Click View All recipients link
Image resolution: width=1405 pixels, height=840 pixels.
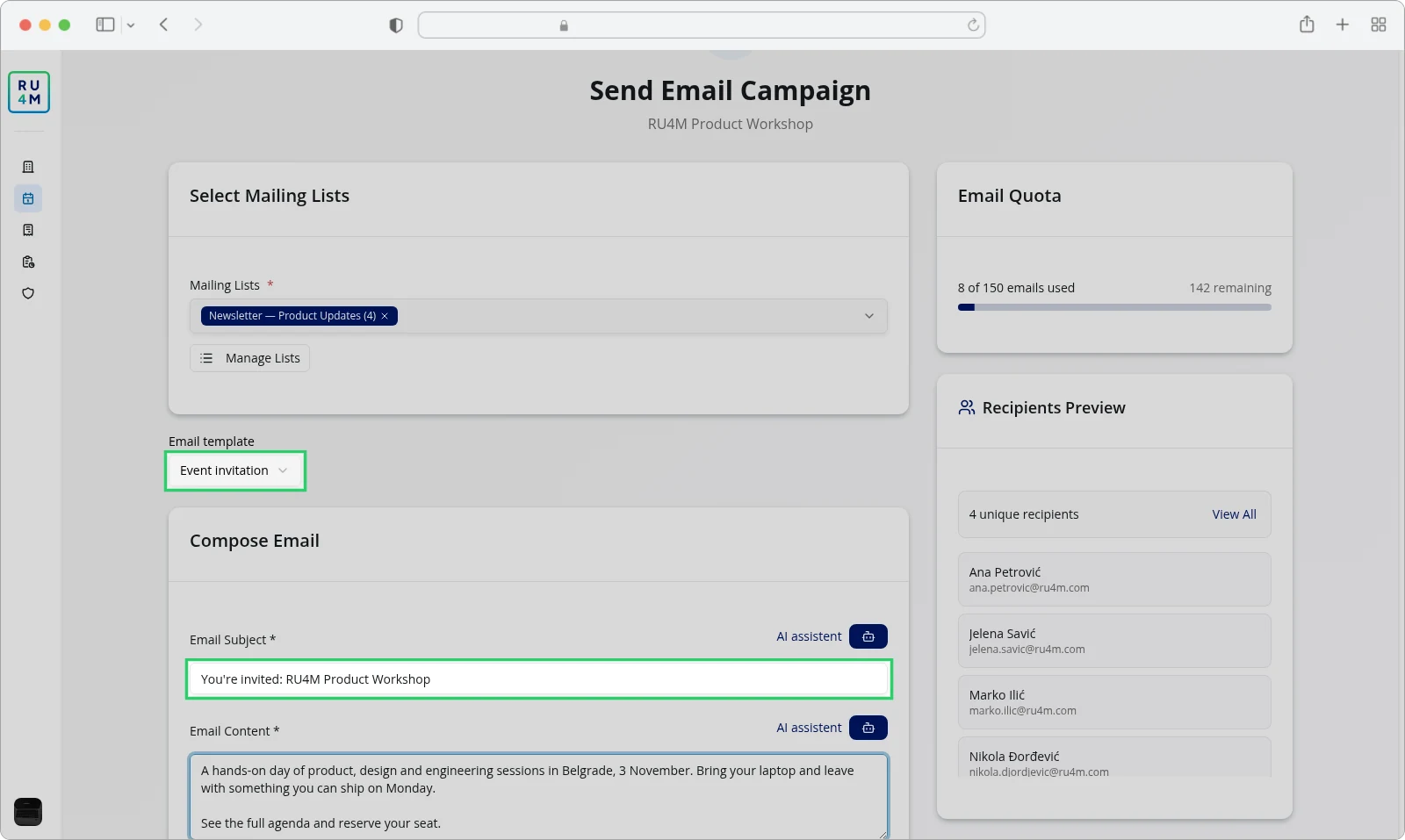pos(1234,514)
